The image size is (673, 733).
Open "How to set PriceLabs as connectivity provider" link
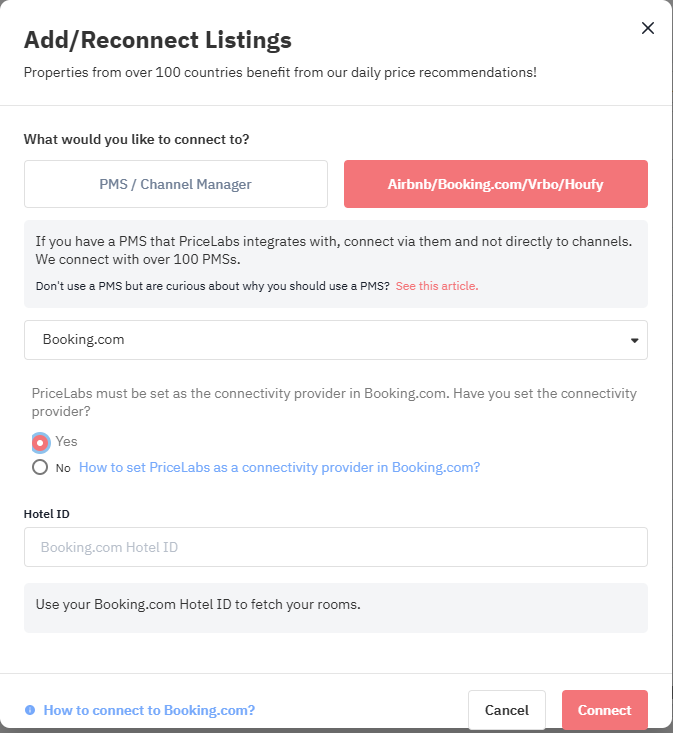pyautogui.click(x=279, y=467)
